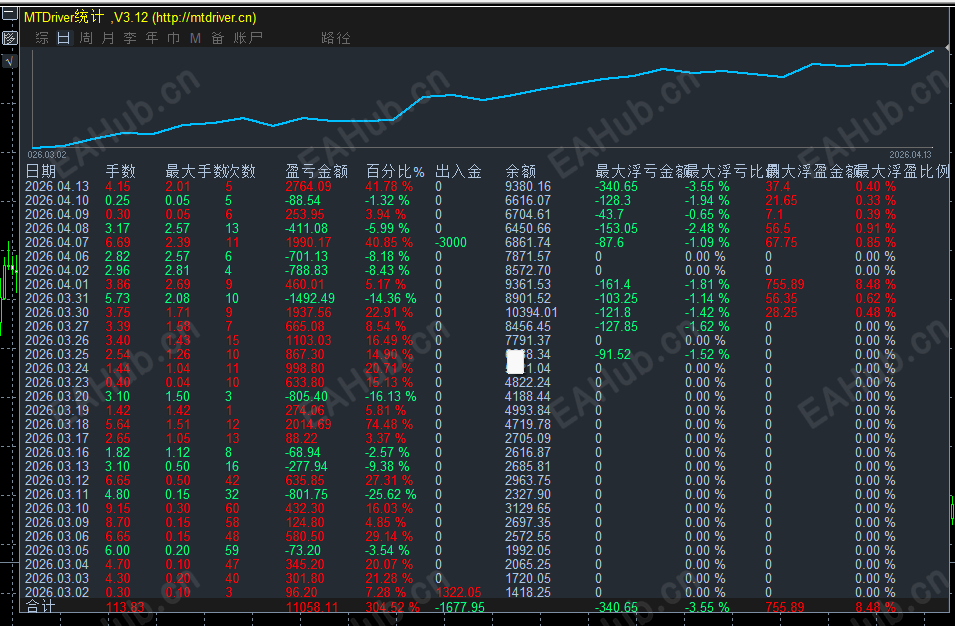The width and height of the screenshot is (955, 626).
Task: Open the 币 currency tab
Action: 174,38
